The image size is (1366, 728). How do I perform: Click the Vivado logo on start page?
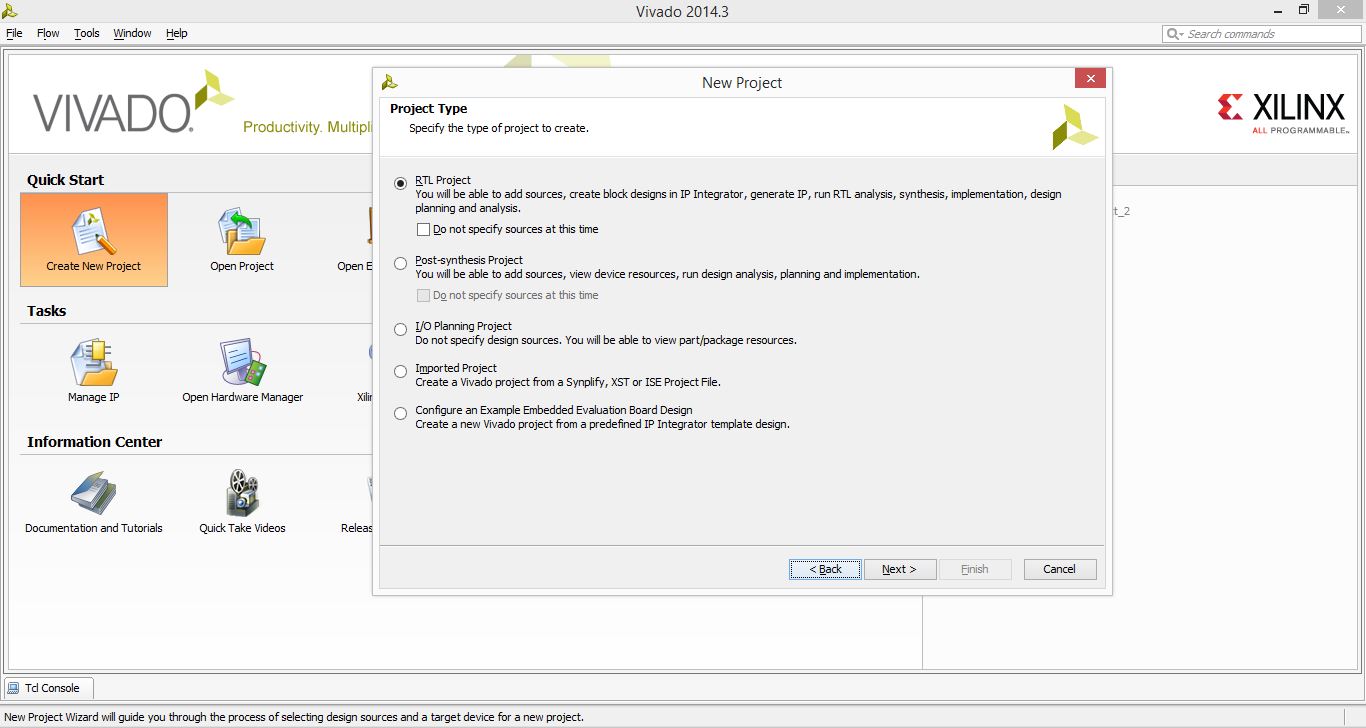(x=133, y=104)
